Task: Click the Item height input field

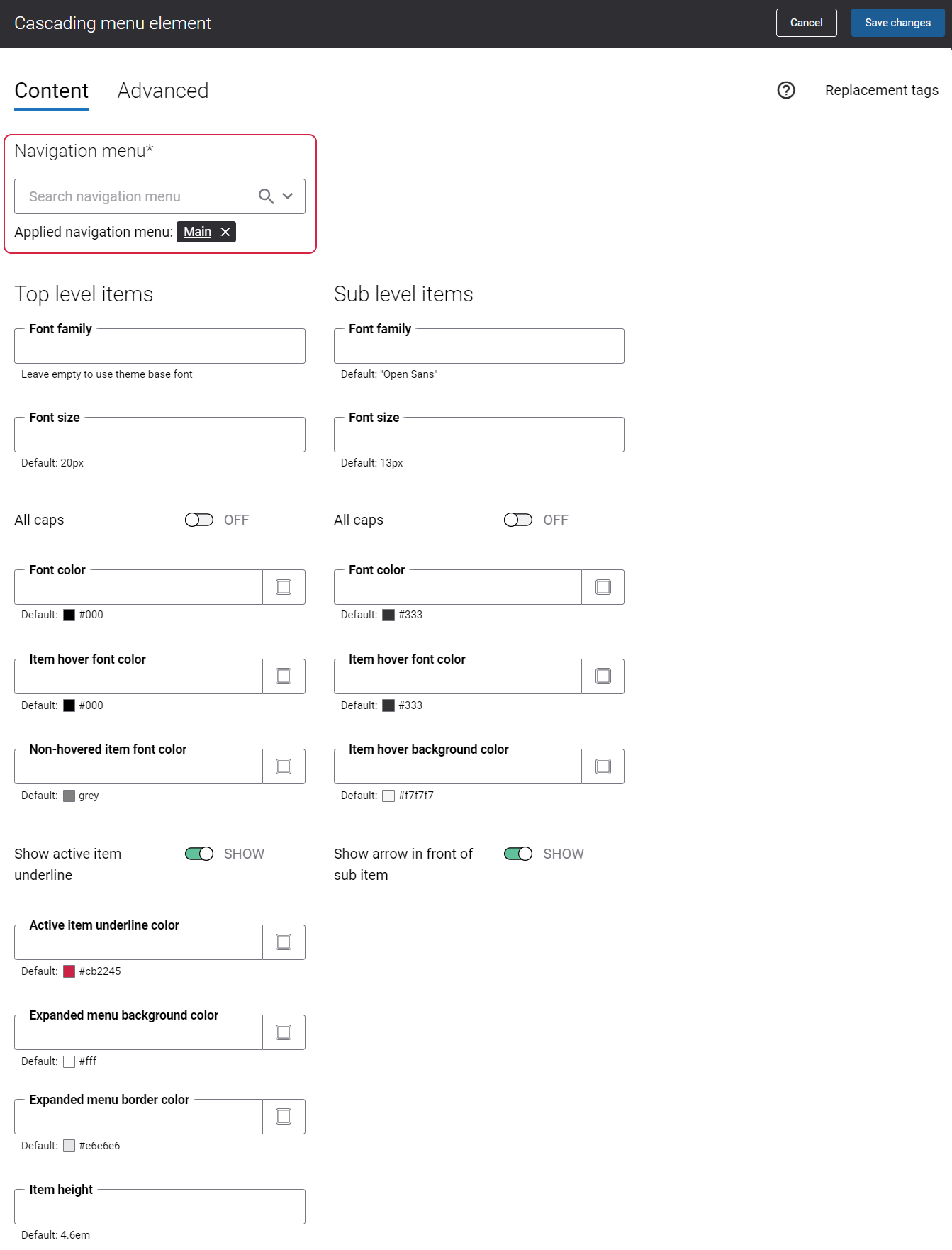Action: point(159,1207)
